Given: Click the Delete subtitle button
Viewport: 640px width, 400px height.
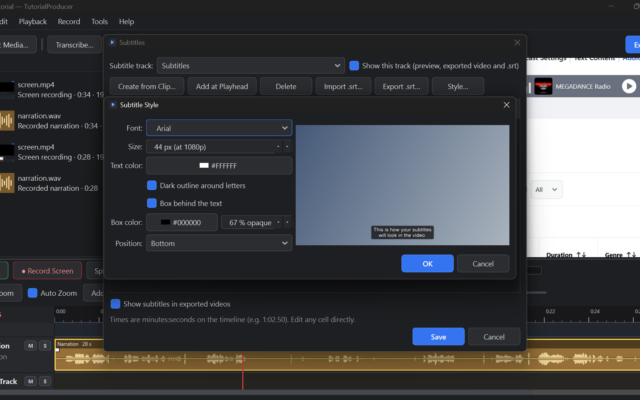Looking at the screenshot, I should (286, 87).
